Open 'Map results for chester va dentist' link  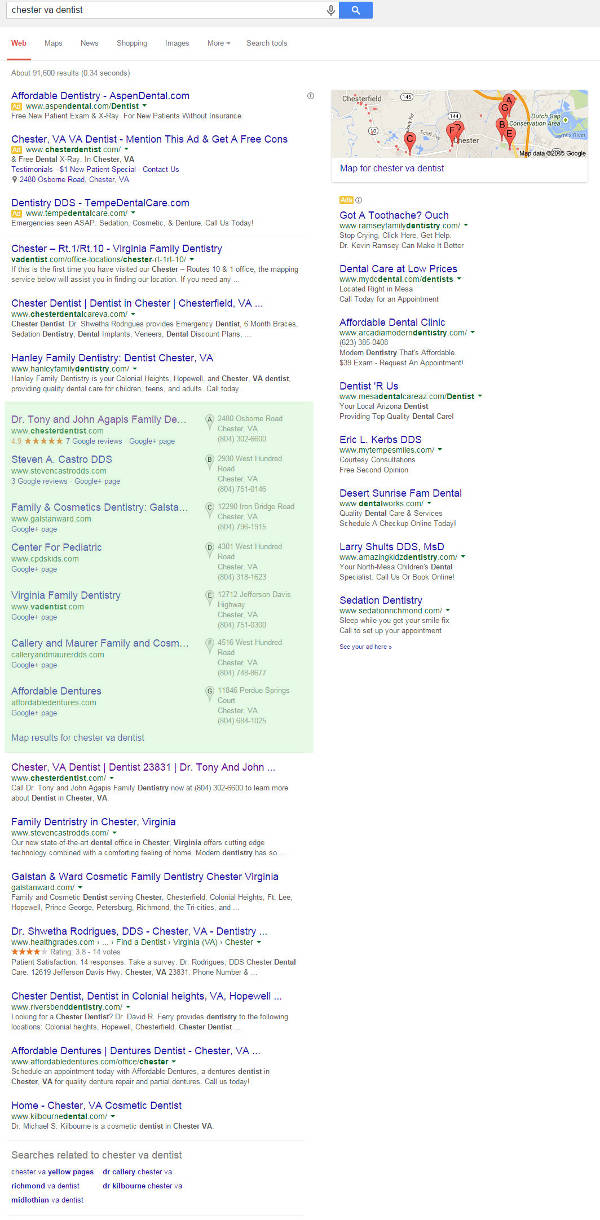pyautogui.click(x=78, y=737)
